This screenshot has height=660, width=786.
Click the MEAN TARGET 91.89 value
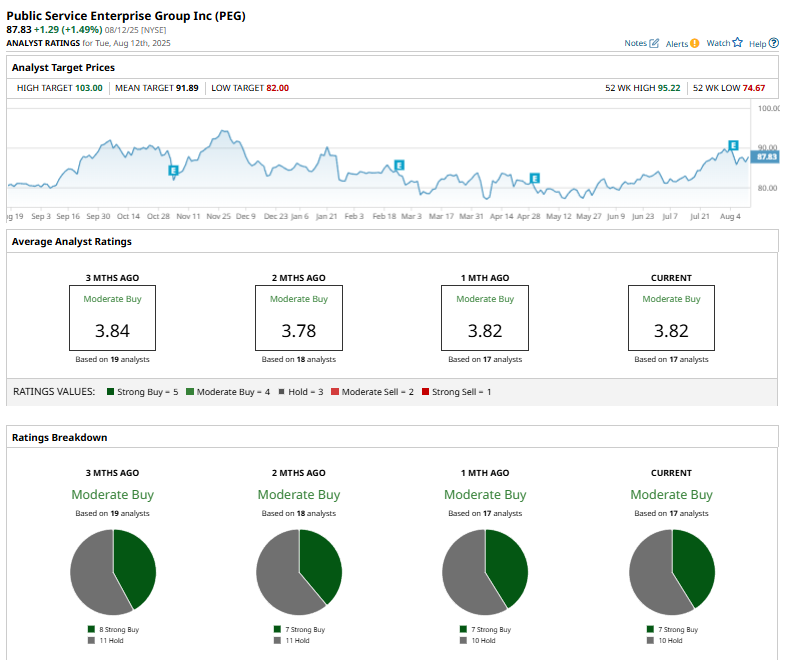click(187, 88)
